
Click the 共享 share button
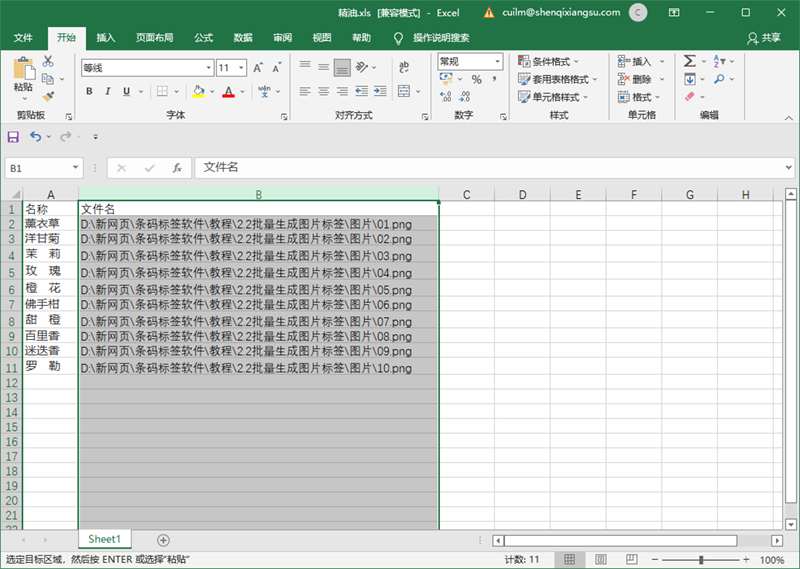[764, 38]
